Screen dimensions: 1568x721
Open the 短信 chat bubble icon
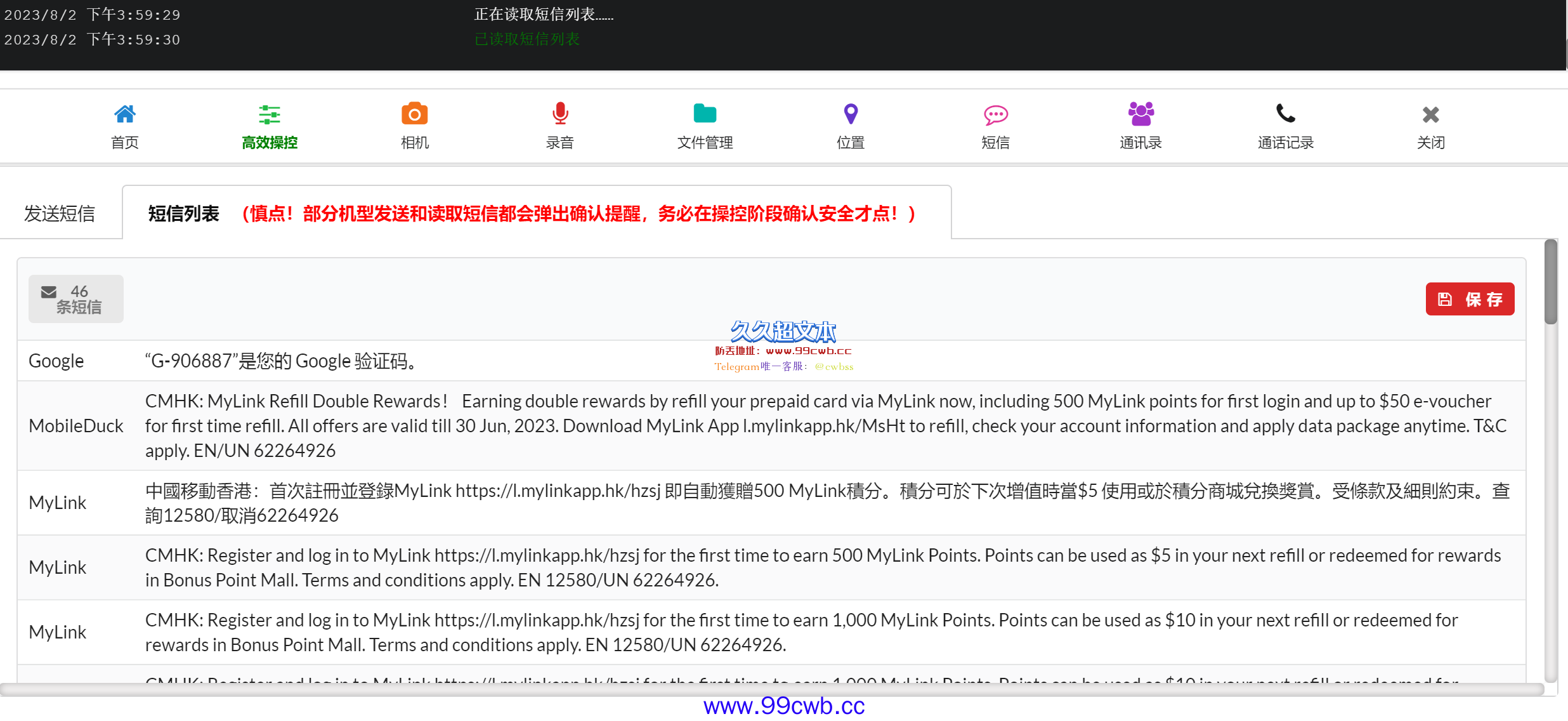(x=995, y=115)
